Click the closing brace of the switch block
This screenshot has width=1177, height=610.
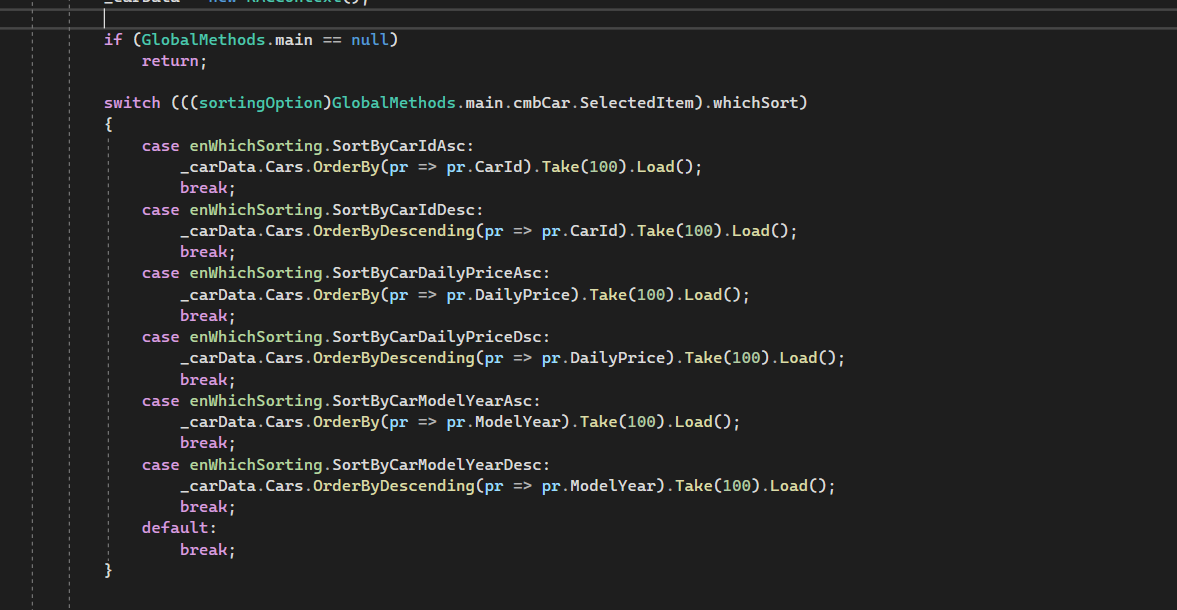click(x=108, y=570)
